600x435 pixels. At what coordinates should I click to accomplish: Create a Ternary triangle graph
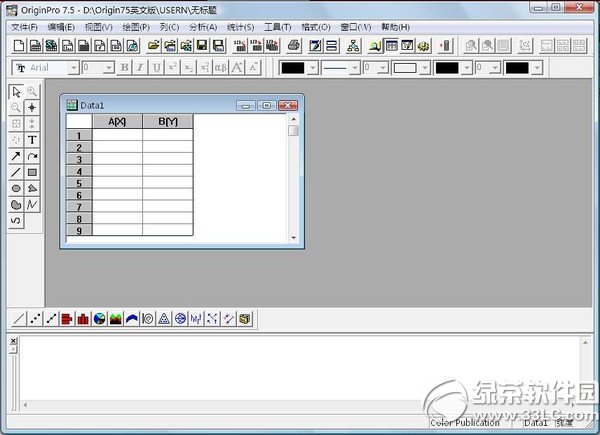click(164, 319)
